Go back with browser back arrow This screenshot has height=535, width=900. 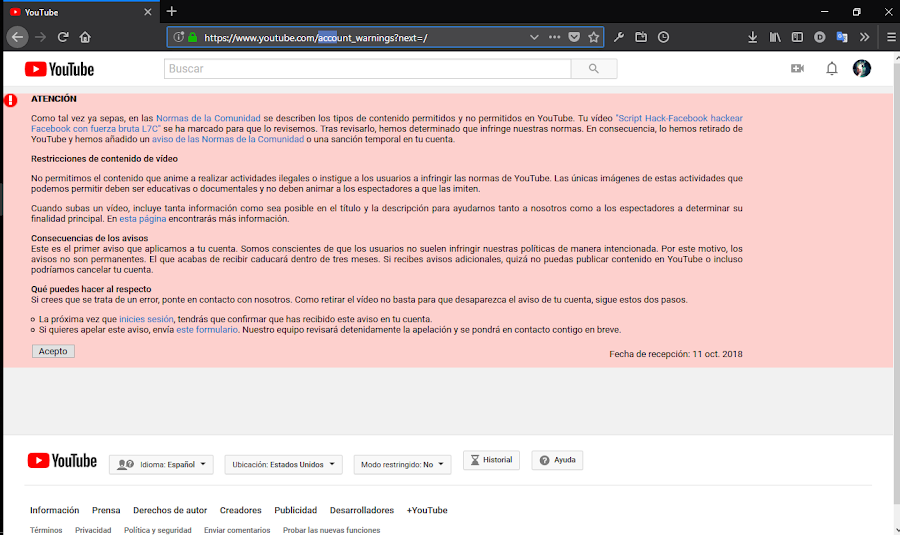click(17, 37)
